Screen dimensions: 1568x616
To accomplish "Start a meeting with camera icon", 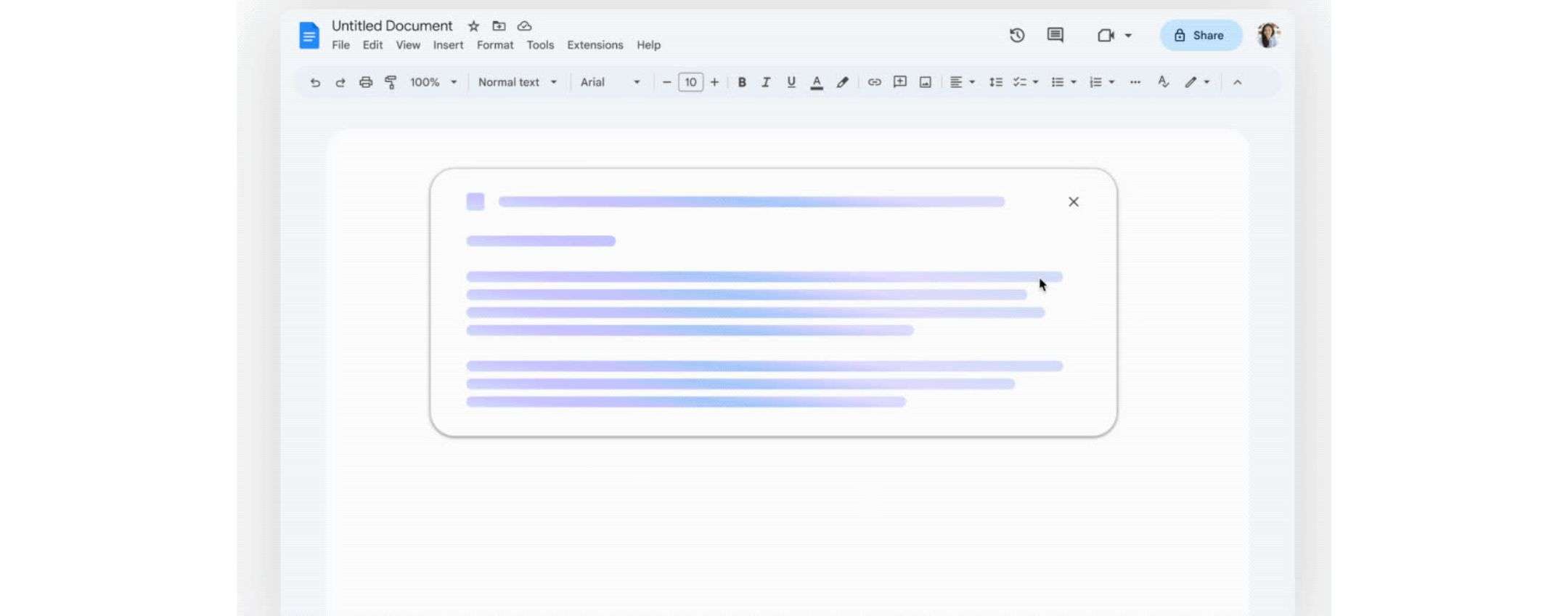I will click(1106, 35).
